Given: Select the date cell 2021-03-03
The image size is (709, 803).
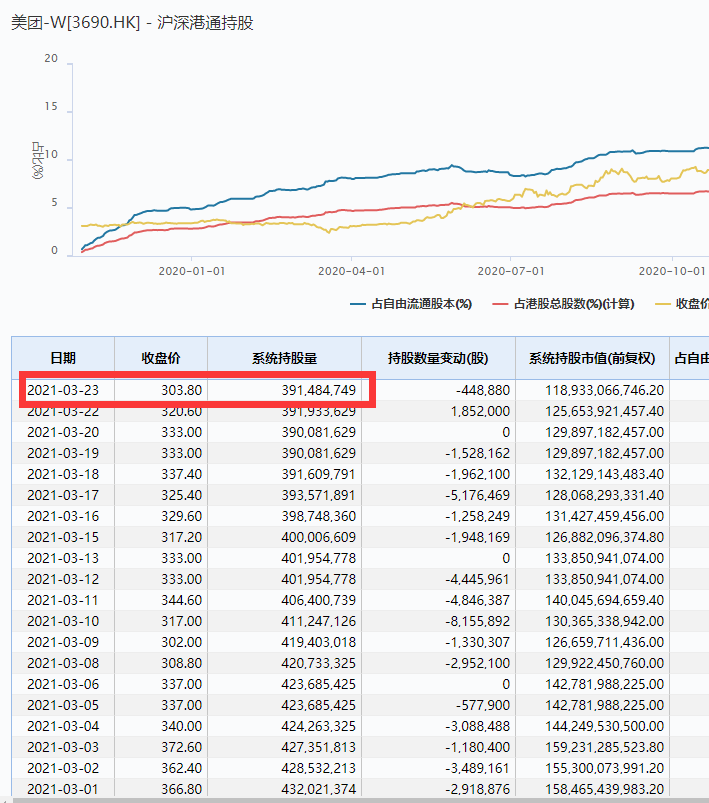Looking at the screenshot, I should pyautogui.click(x=63, y=747).
